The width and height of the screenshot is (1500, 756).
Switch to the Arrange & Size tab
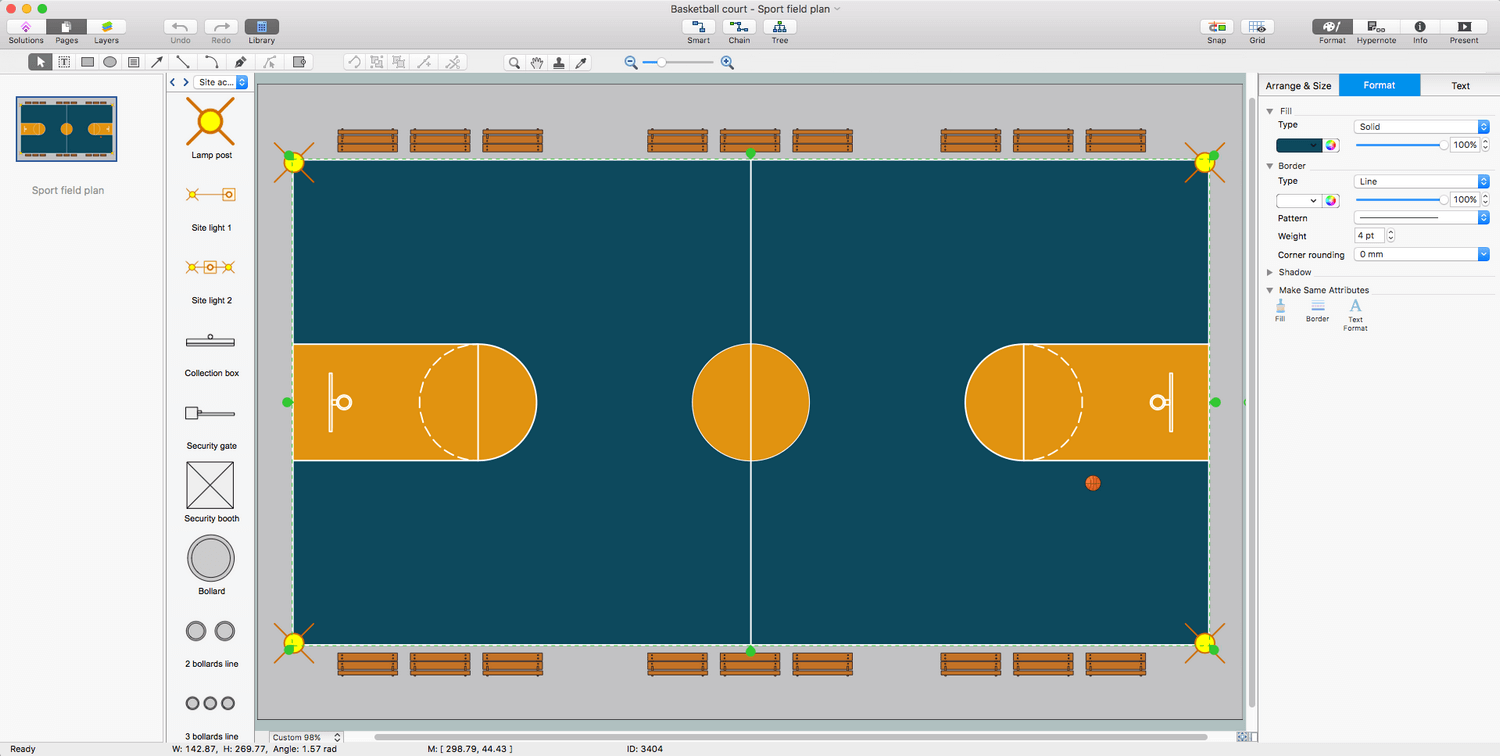1298,86
